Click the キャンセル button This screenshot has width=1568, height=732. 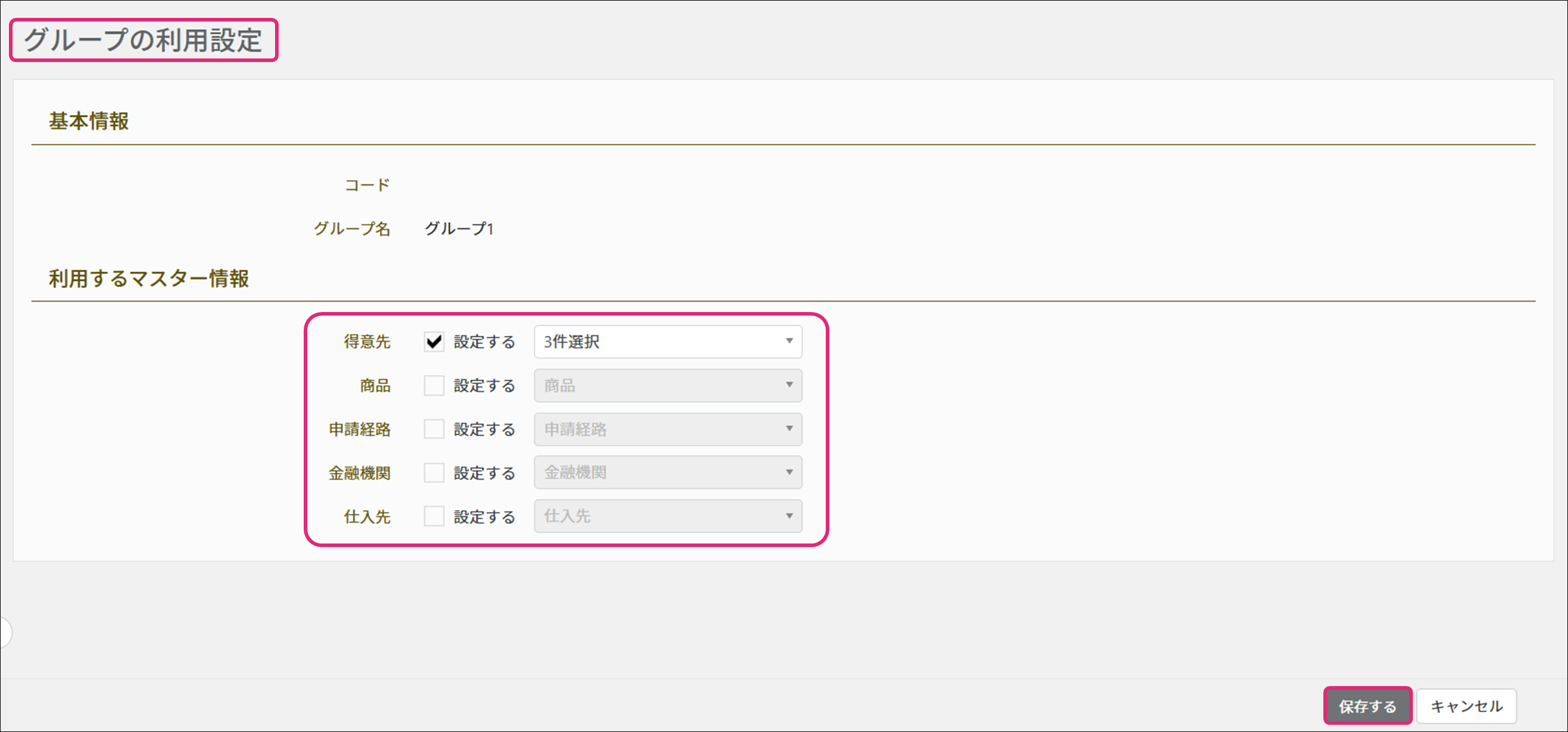coord(1467,706)
